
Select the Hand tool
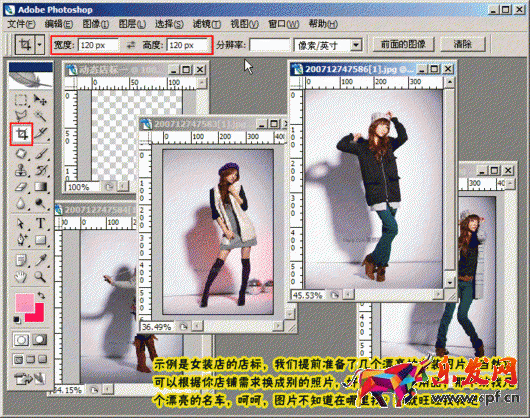point(21,277)
